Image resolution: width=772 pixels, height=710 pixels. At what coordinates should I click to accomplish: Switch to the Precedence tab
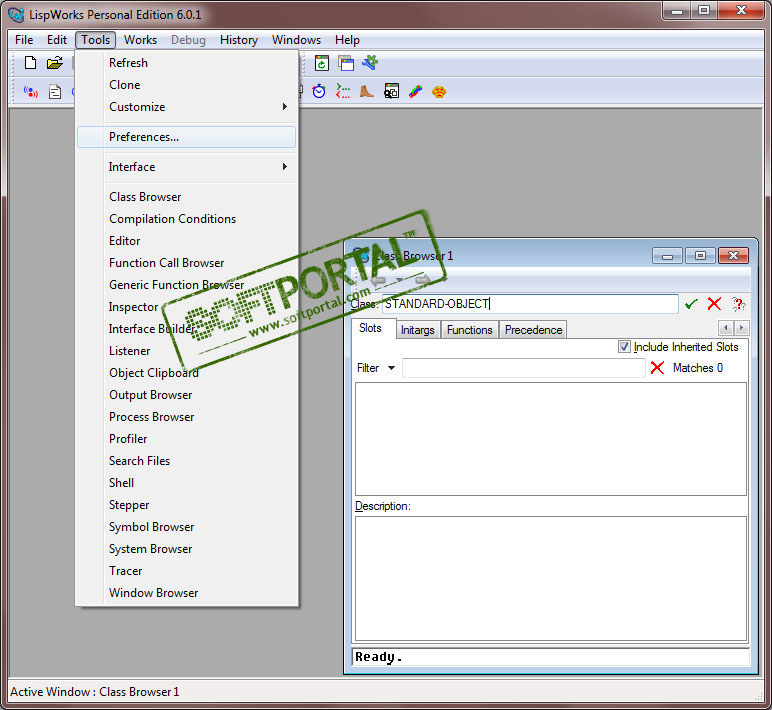[x=533, y=330]
